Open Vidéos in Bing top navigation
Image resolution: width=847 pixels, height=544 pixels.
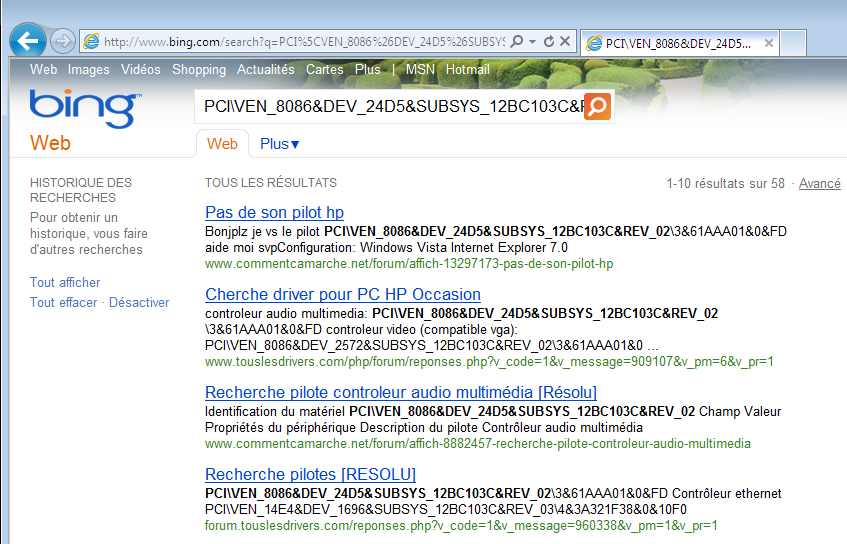click(140, 70)
